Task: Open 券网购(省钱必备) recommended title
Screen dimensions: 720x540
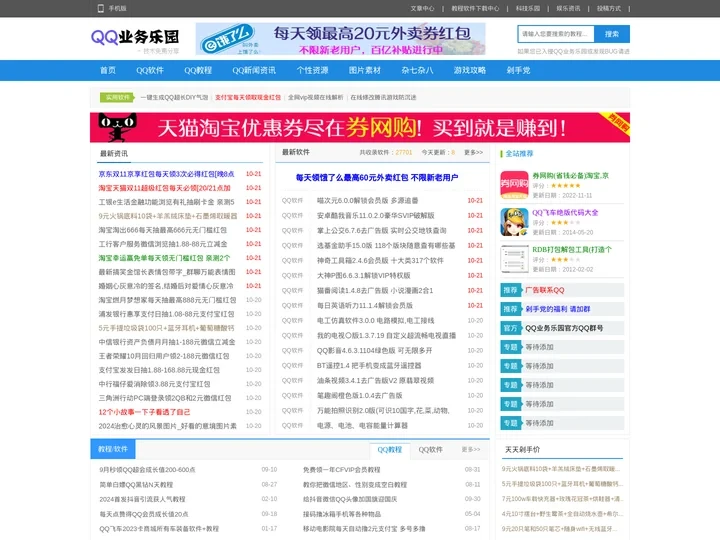Action: click(570, 175)
